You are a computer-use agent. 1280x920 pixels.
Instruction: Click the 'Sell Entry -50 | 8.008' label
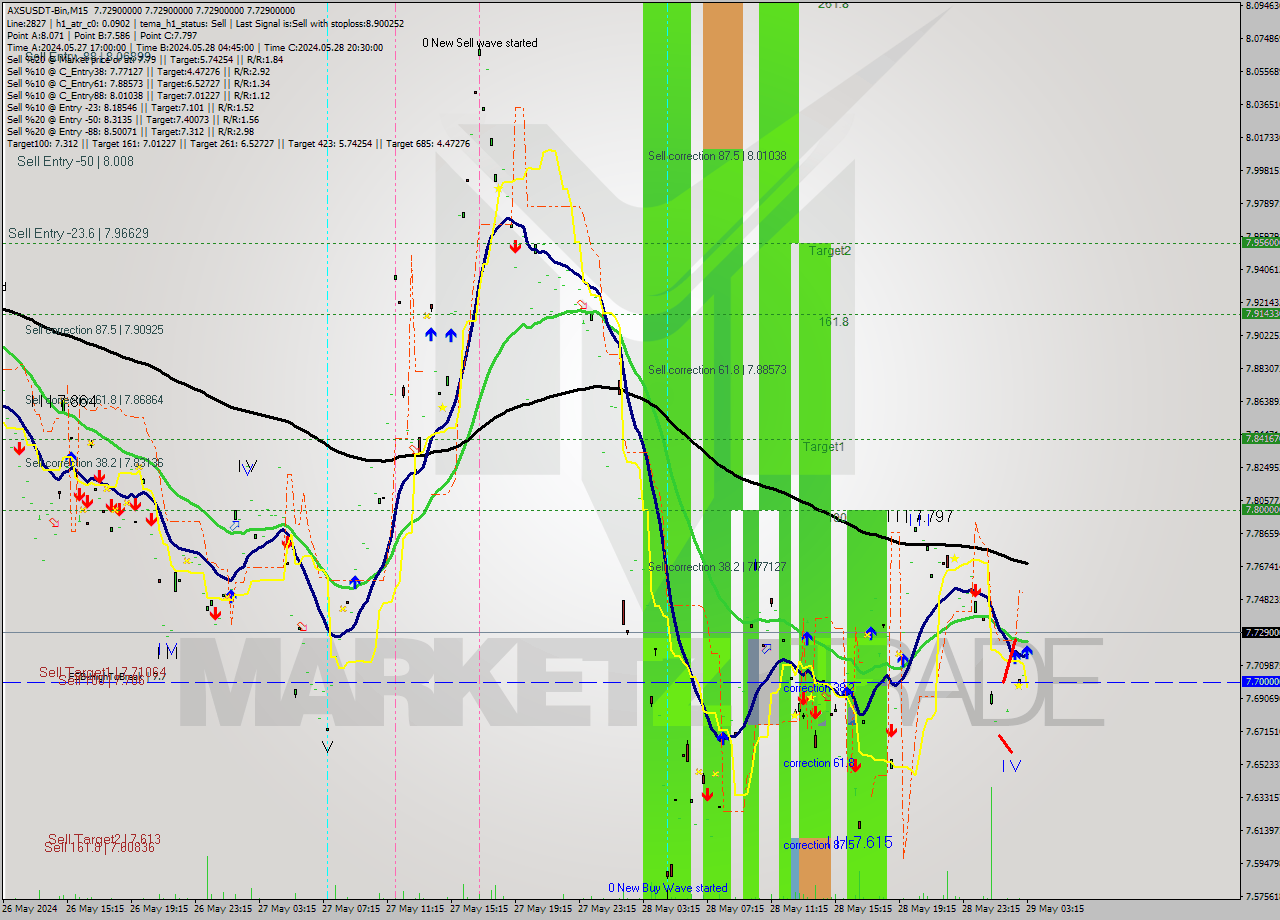[x=75, y=161]
